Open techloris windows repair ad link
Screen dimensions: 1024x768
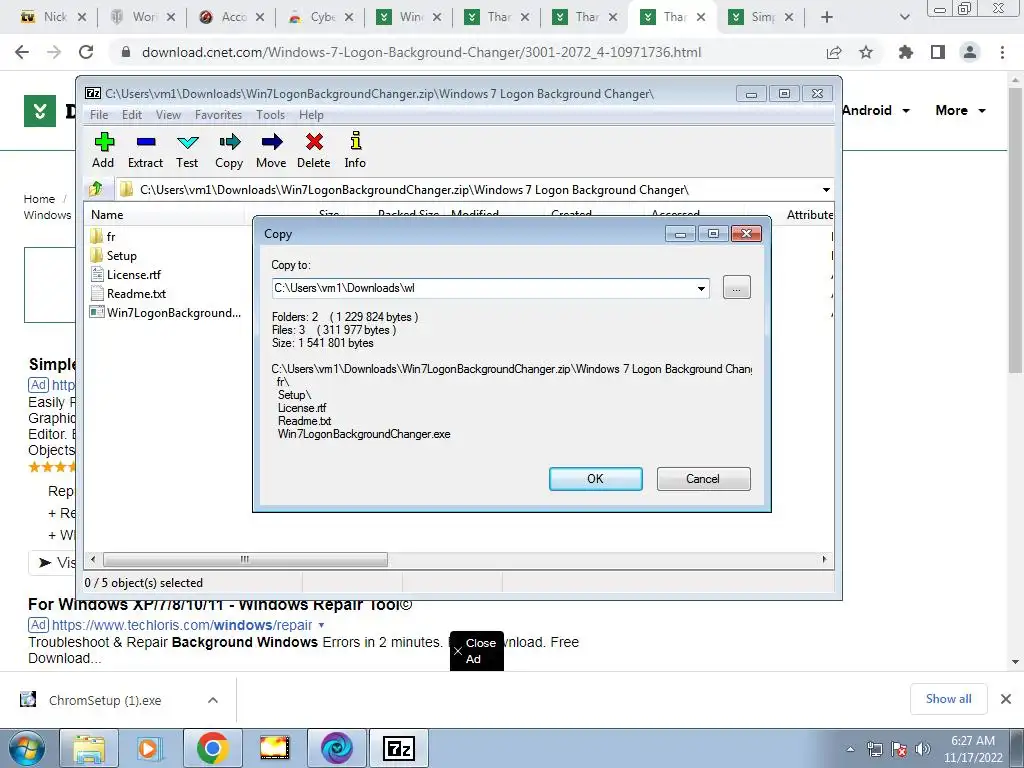pos(182,625)
